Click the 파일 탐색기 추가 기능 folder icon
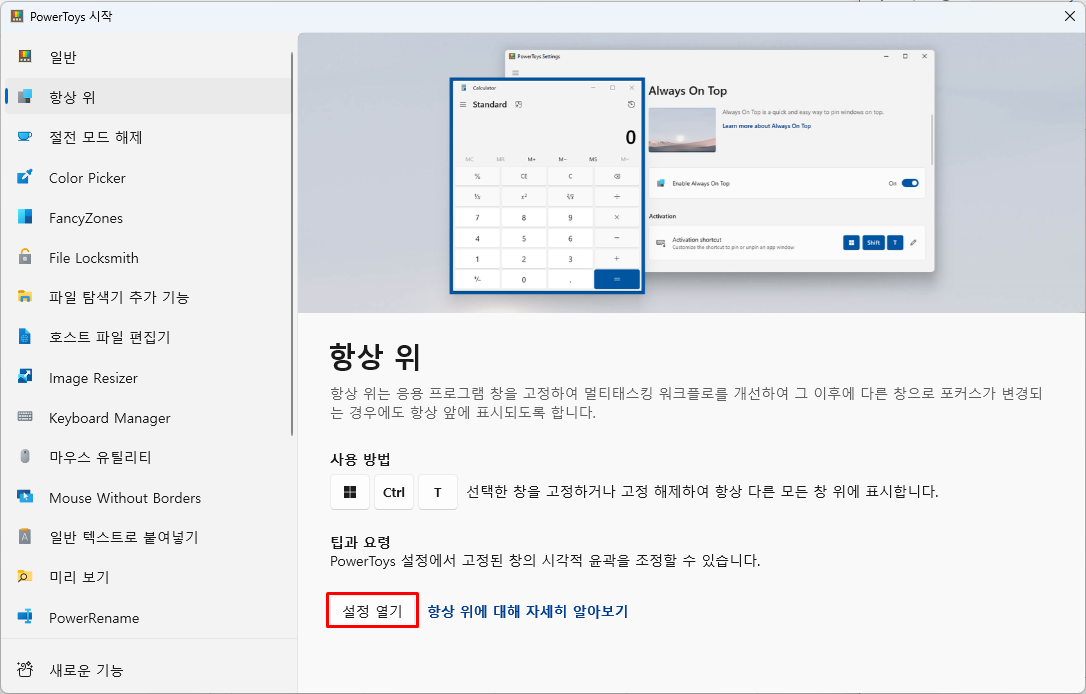Image resolution: width=1086 pixels, height=694 pixels. 25,296
